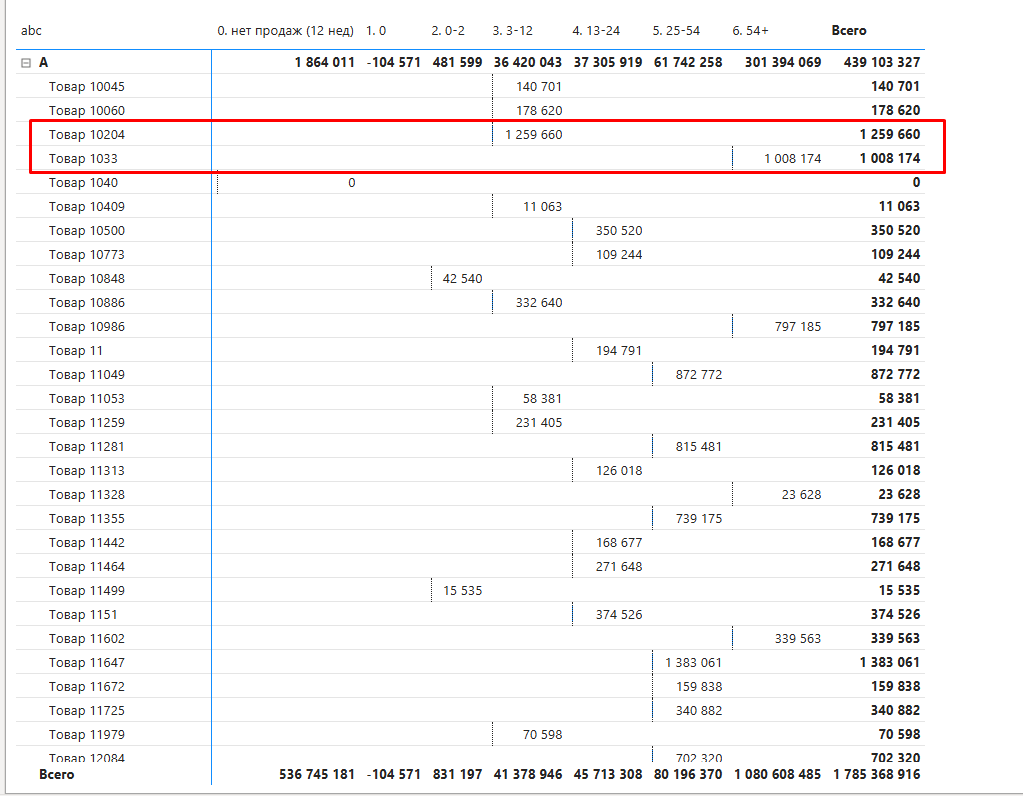The image size is (1023, 796).
Task: Click the "5. 25-54" column header
Action: [676, 31]
